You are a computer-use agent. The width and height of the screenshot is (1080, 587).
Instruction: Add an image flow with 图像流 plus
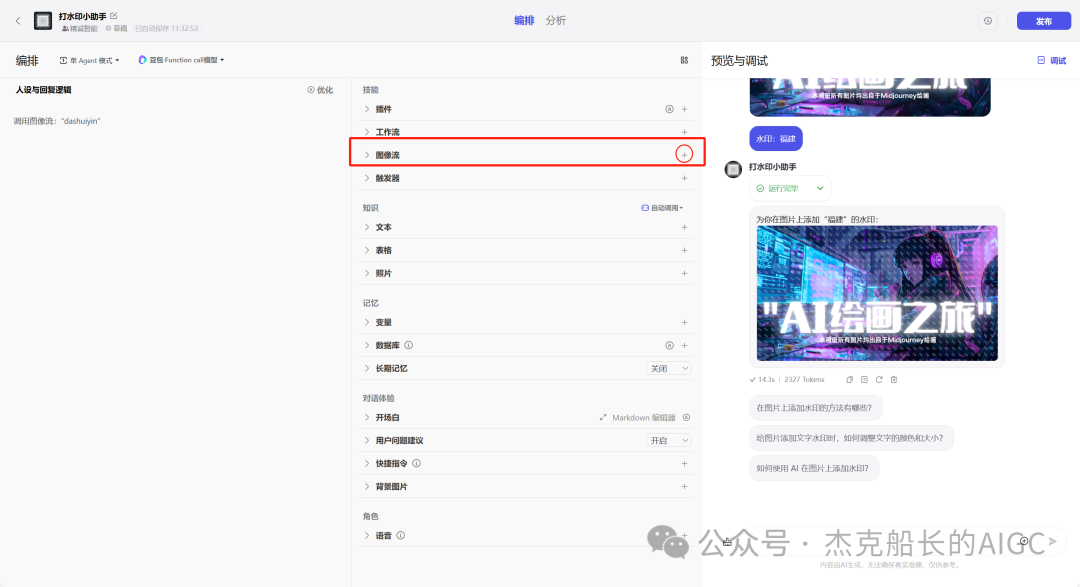click(x=684, y=154)
